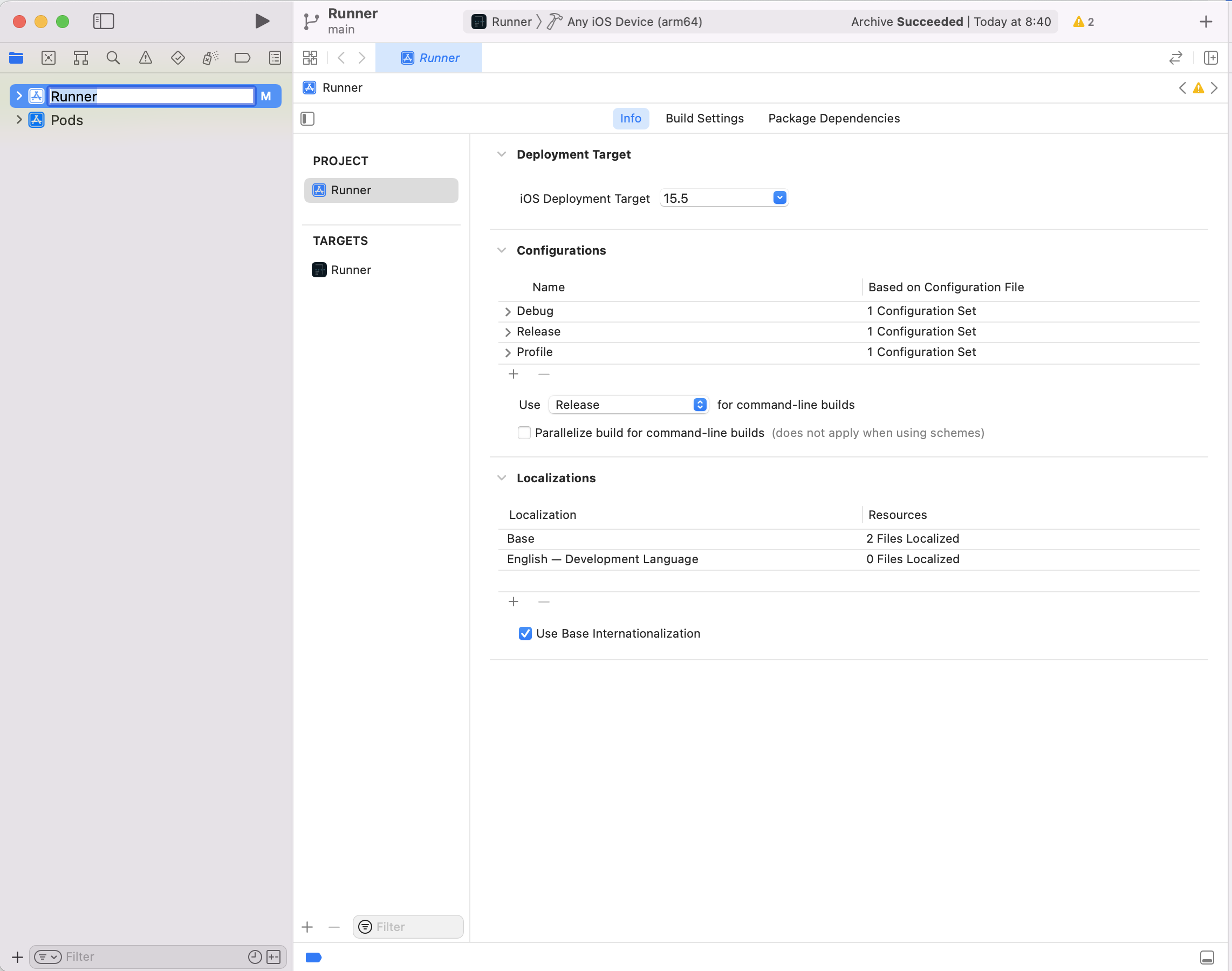Toggle code review swap arrows

(x=1176, y=57)
